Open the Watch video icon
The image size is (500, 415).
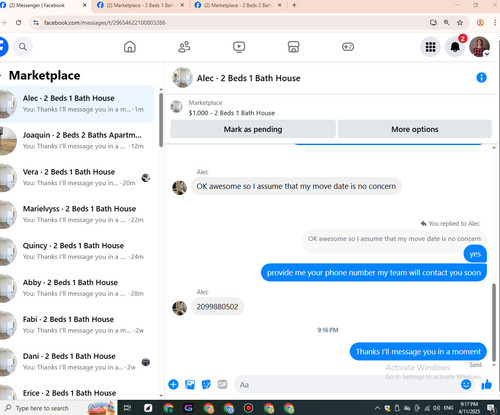(x=239, y=47)
